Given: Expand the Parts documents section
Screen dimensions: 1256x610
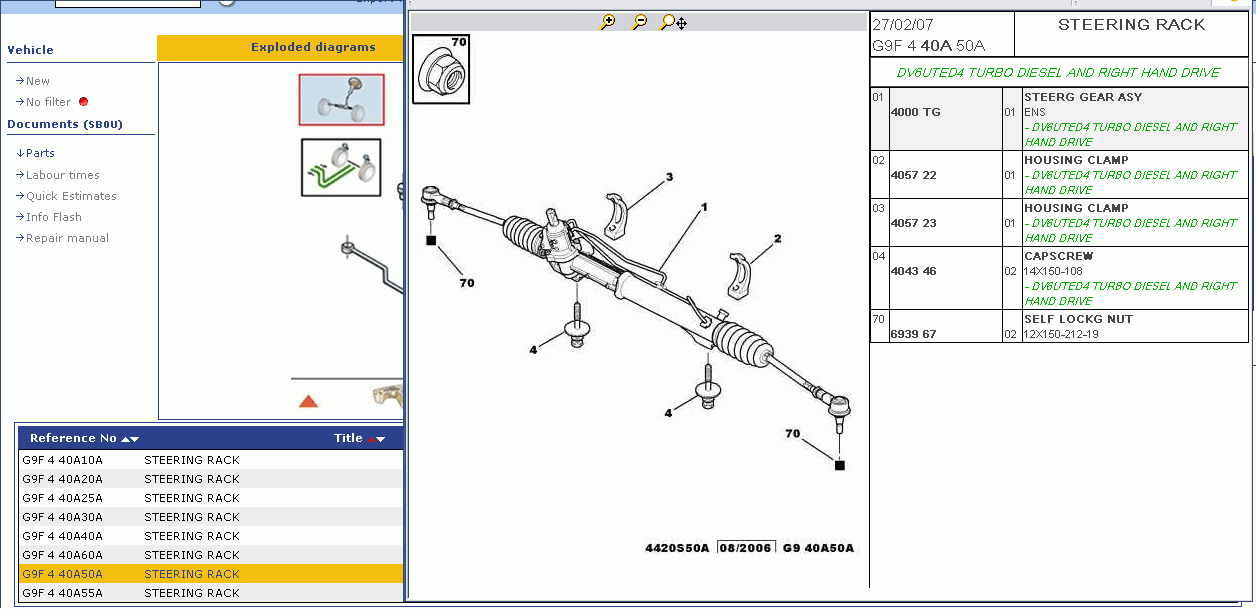Looking at the screenshot, I should [x=40, y=153].
